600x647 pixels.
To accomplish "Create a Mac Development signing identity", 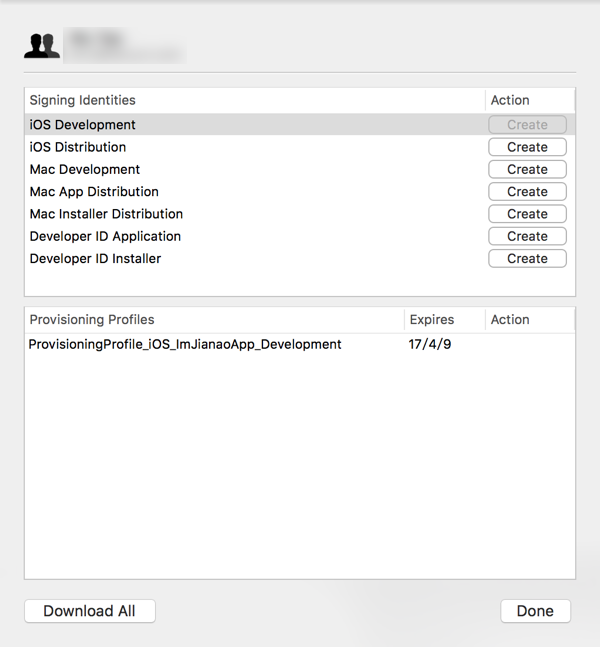I will 527,169.
